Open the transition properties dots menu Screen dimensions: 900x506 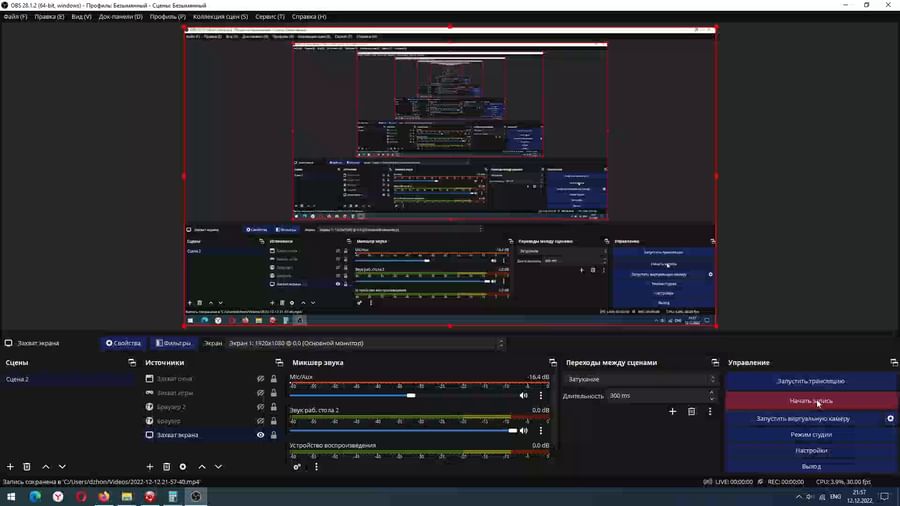tap(710, 411)
